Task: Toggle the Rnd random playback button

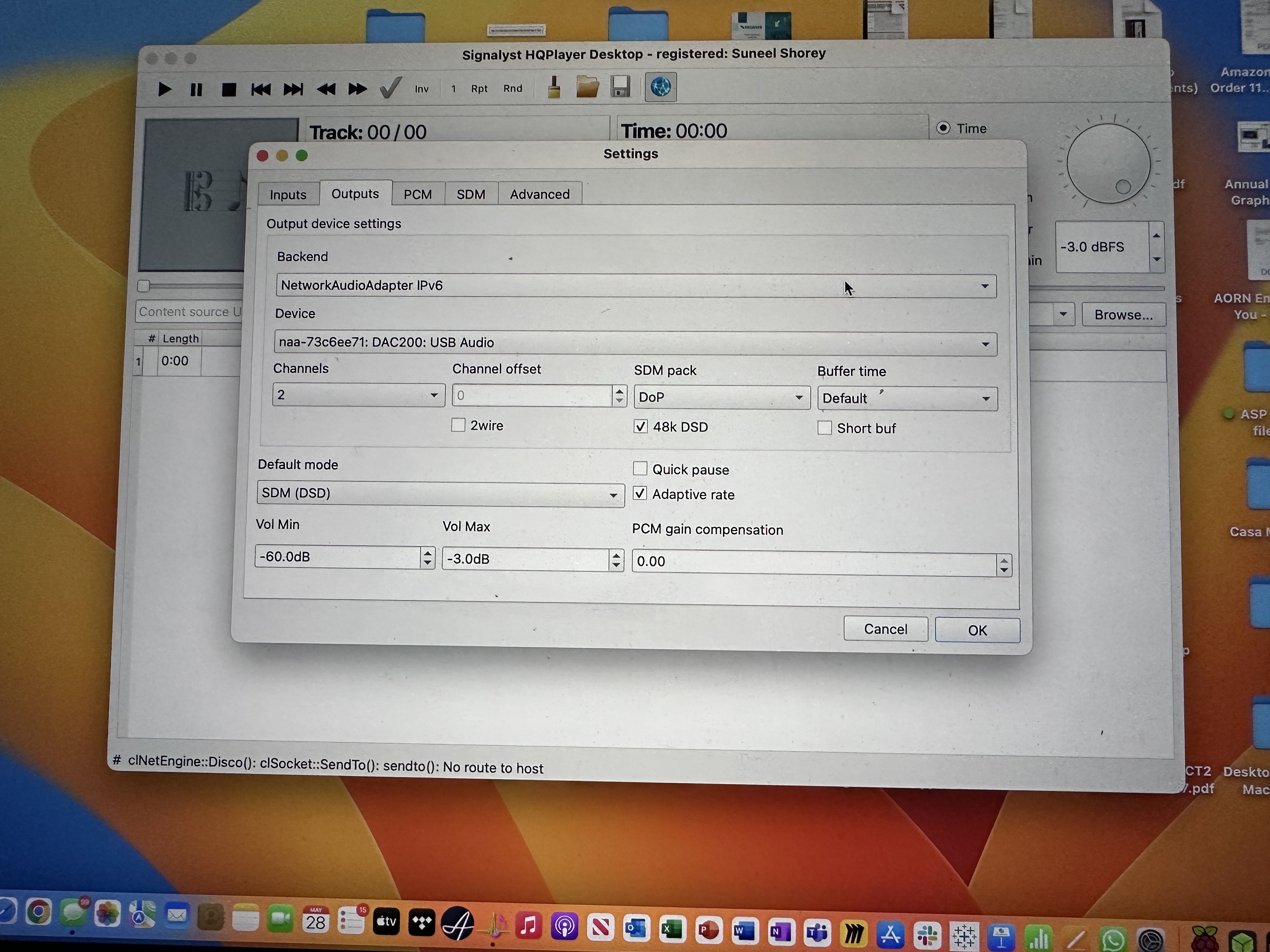Action: [x=513, y=88]
